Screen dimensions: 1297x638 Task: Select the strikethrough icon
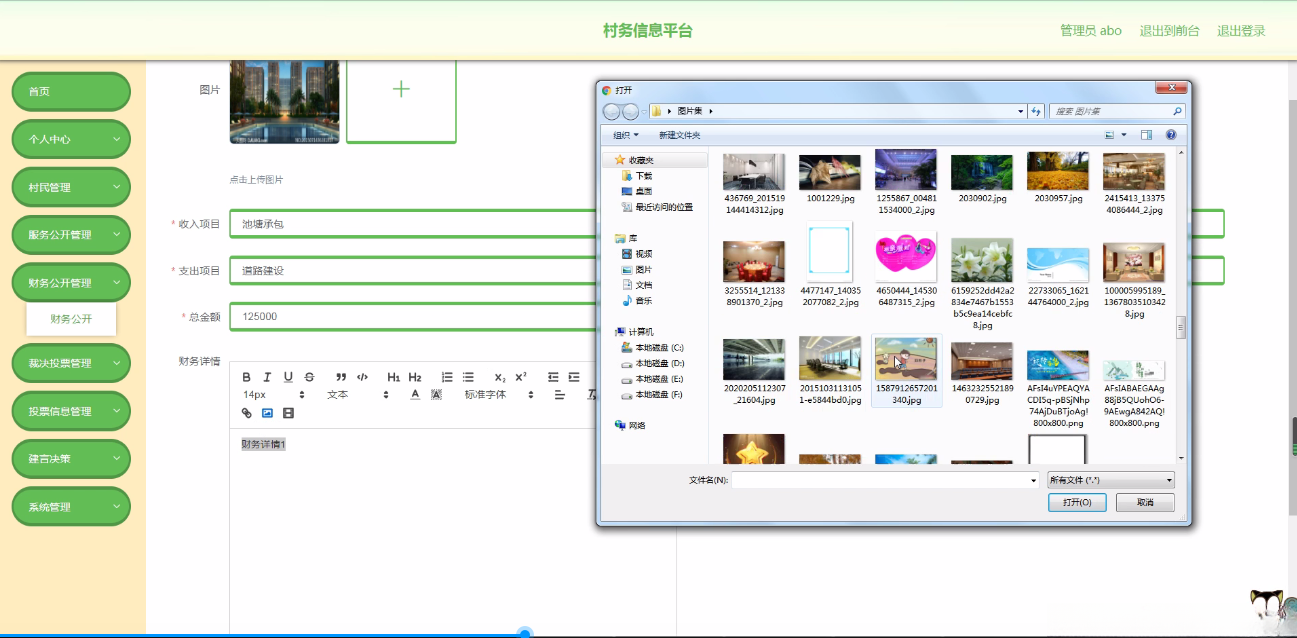[x=310, y=377]
